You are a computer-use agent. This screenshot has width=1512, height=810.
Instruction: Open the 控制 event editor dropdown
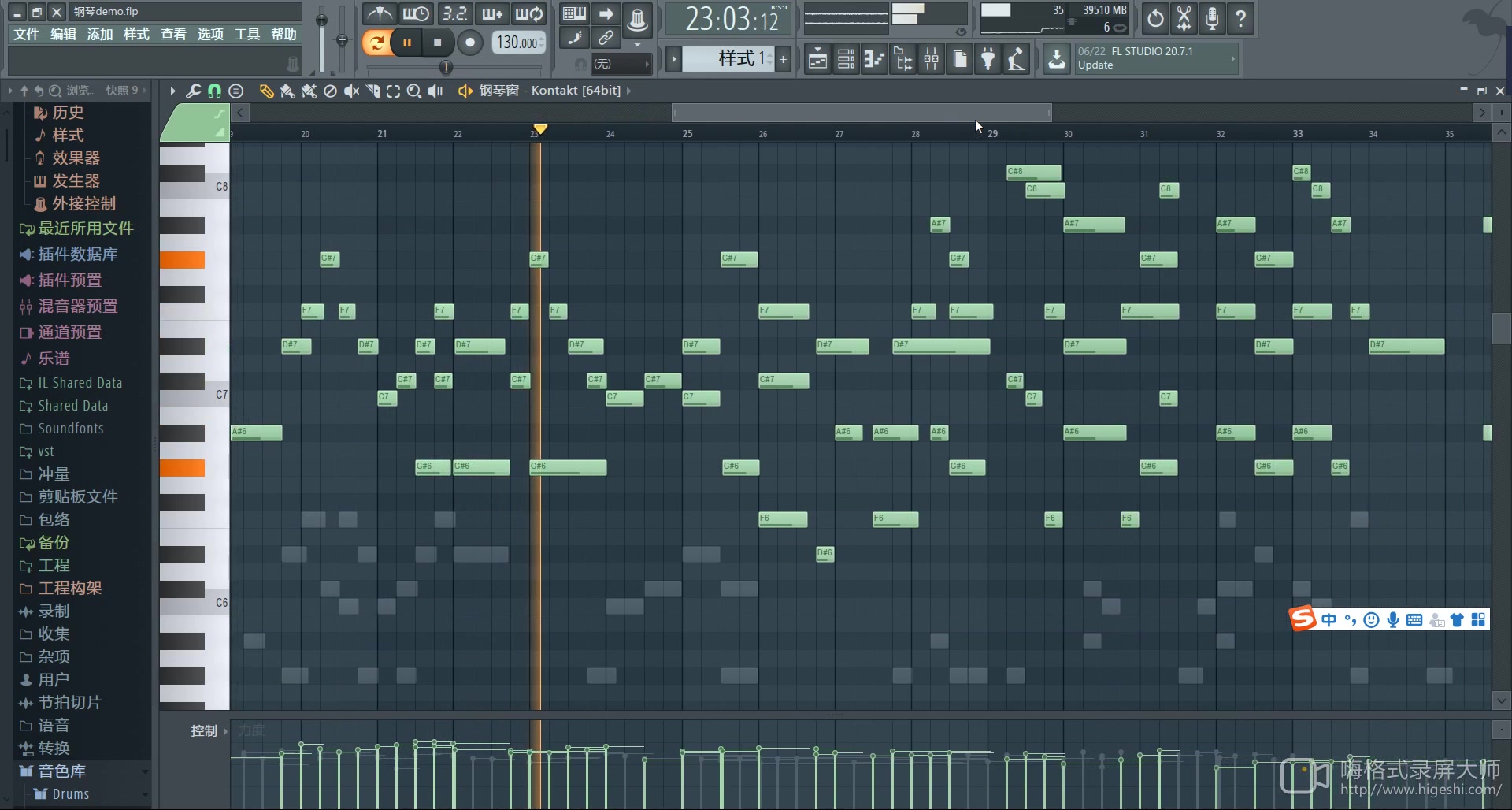point(209,731)
